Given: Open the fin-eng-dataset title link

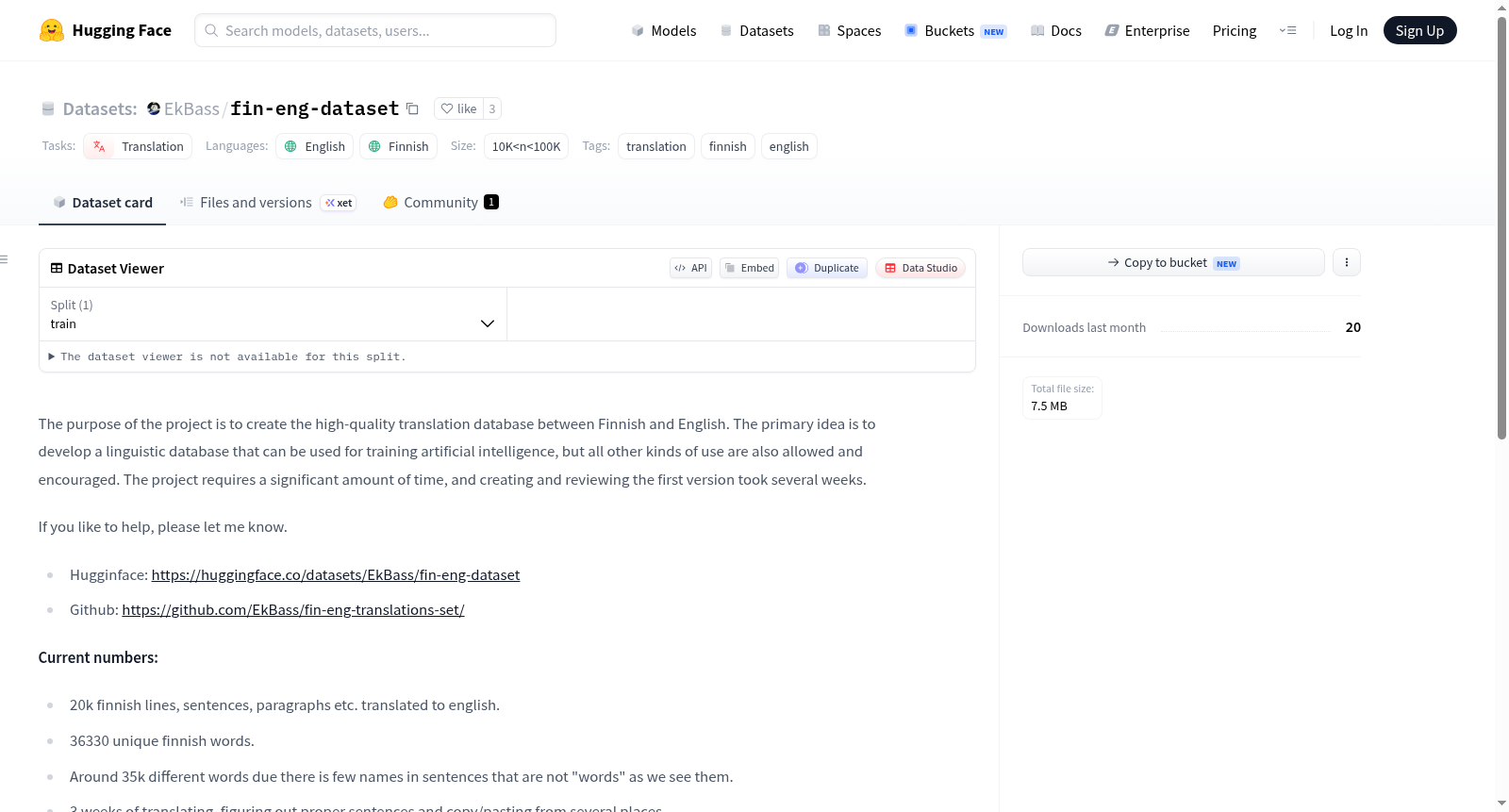Looking at the screenshot, I should (315, 108).
